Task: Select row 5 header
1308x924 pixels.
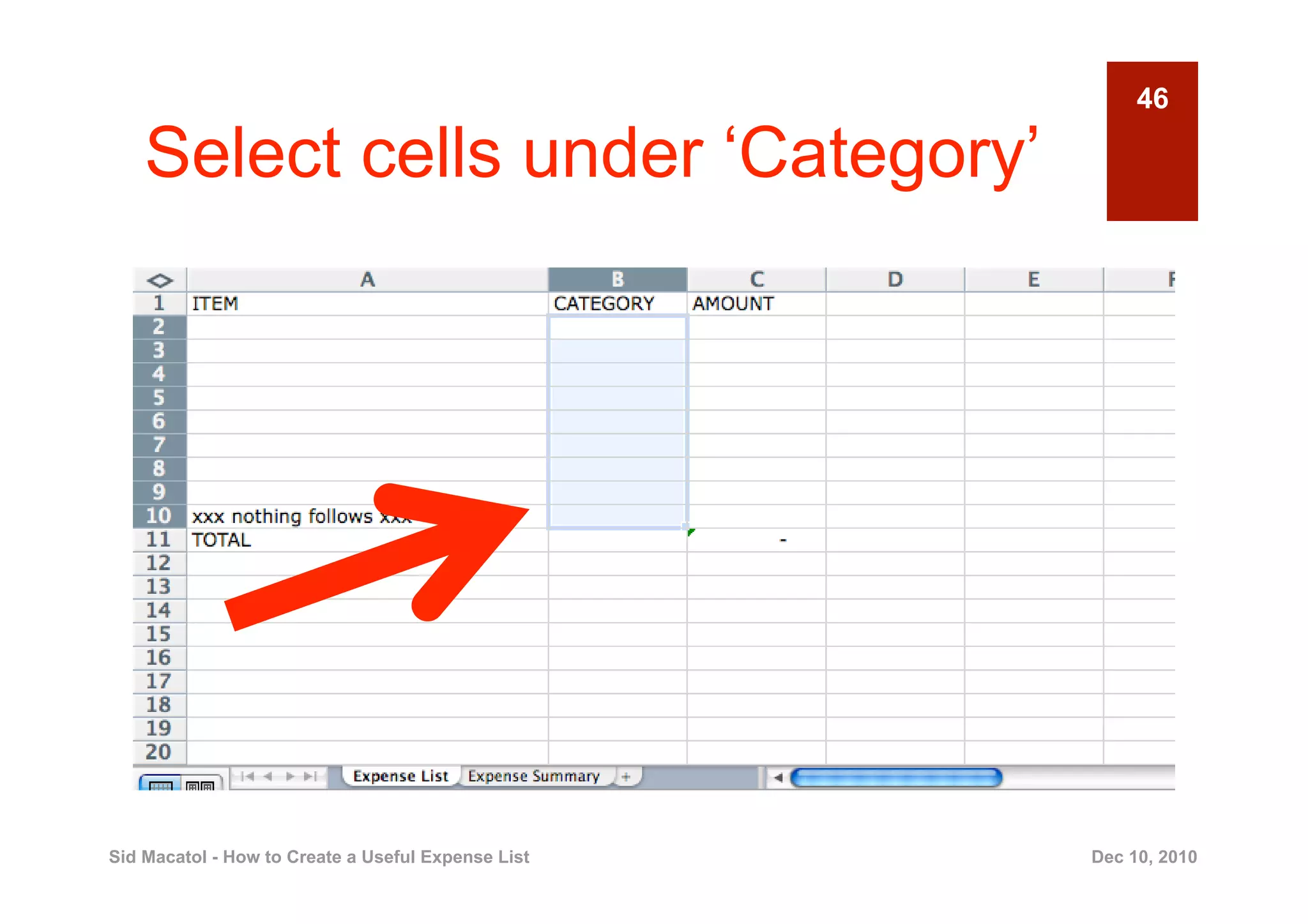Action: point(159,398)
